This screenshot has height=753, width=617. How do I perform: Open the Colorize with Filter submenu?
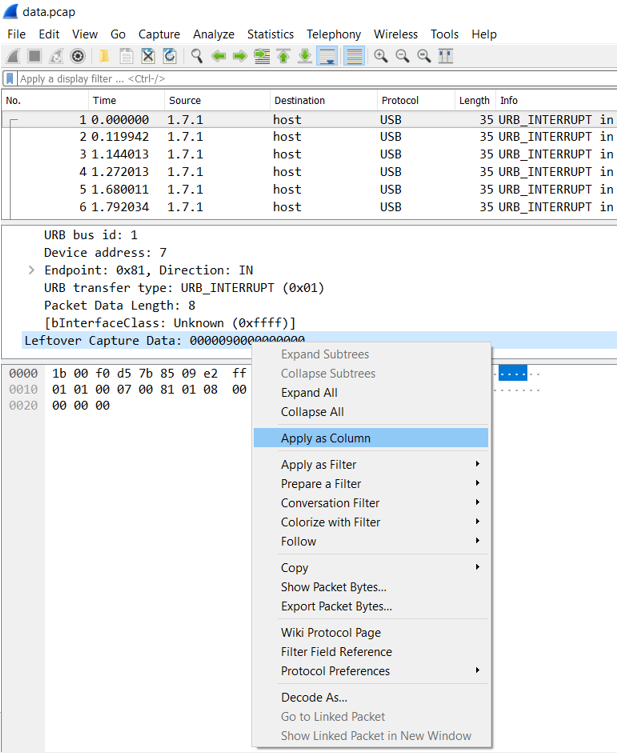371,522
